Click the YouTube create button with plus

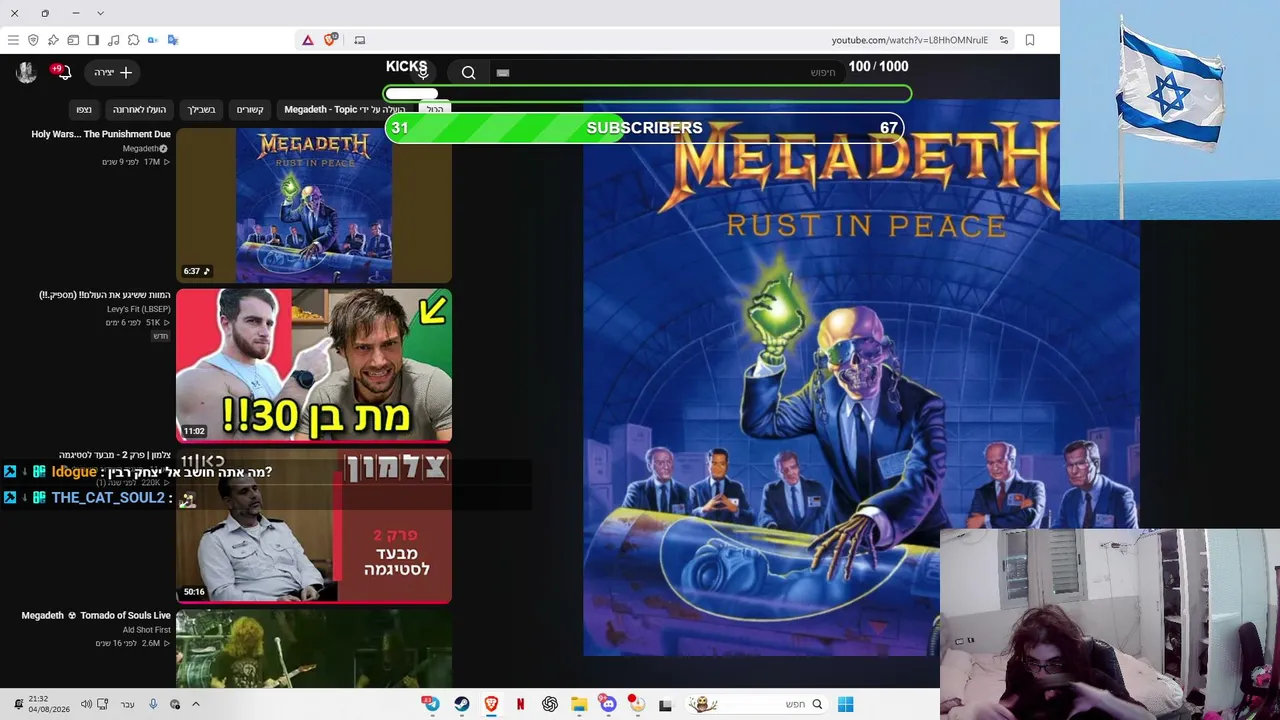(111, 72)
